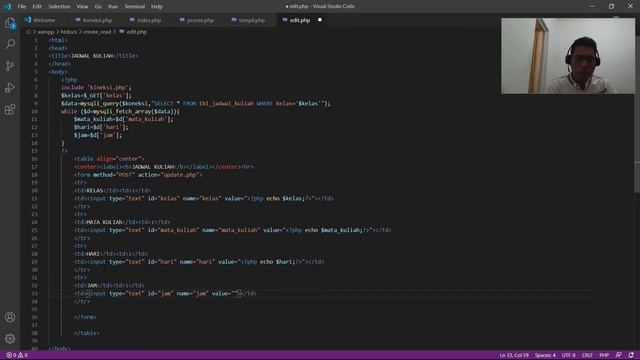This screenshot has width=640, height=360.
Task: Click the closing </form> tag line
Action: pyautogui.click(x=85, y=317)
